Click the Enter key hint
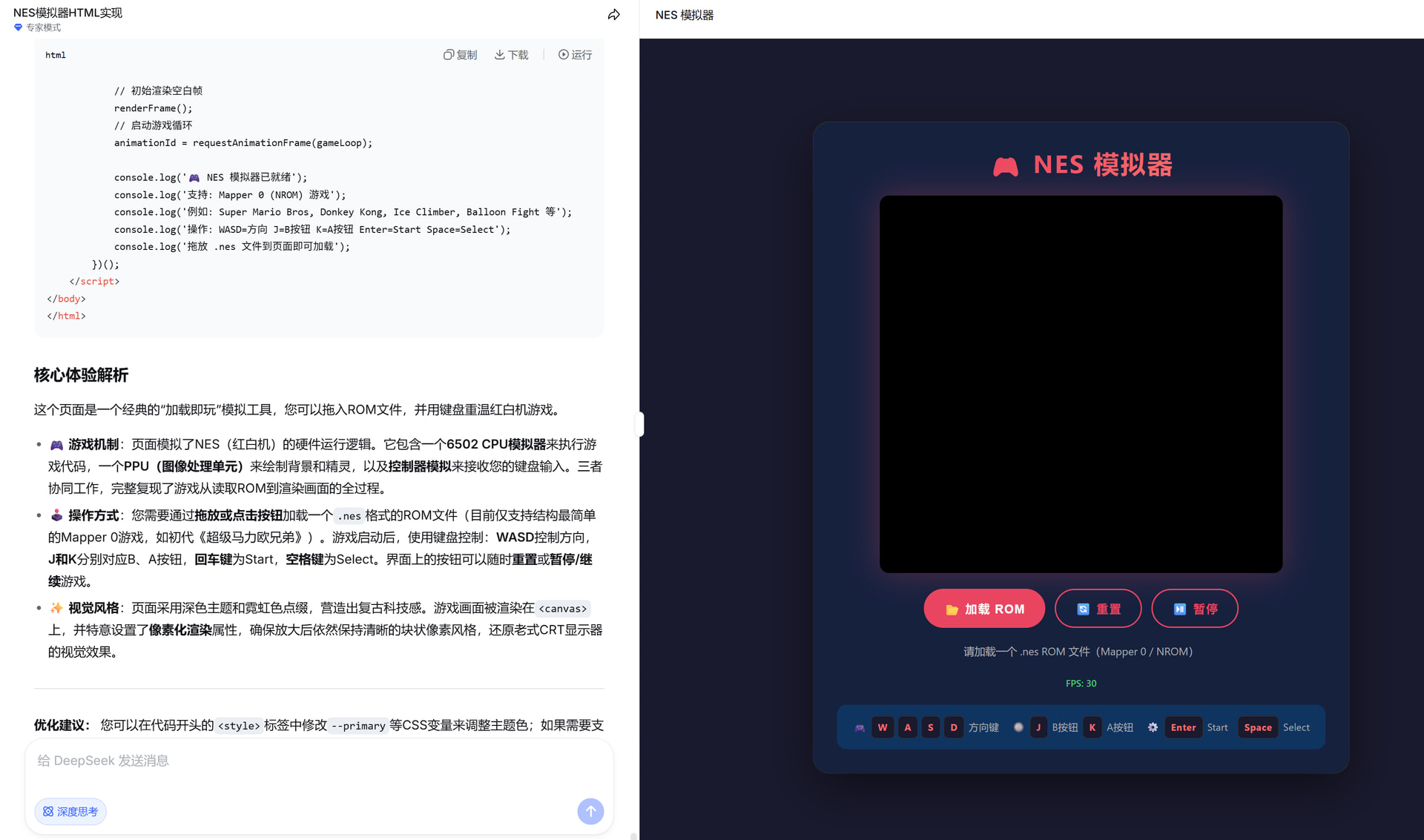 coord(1183,727)
